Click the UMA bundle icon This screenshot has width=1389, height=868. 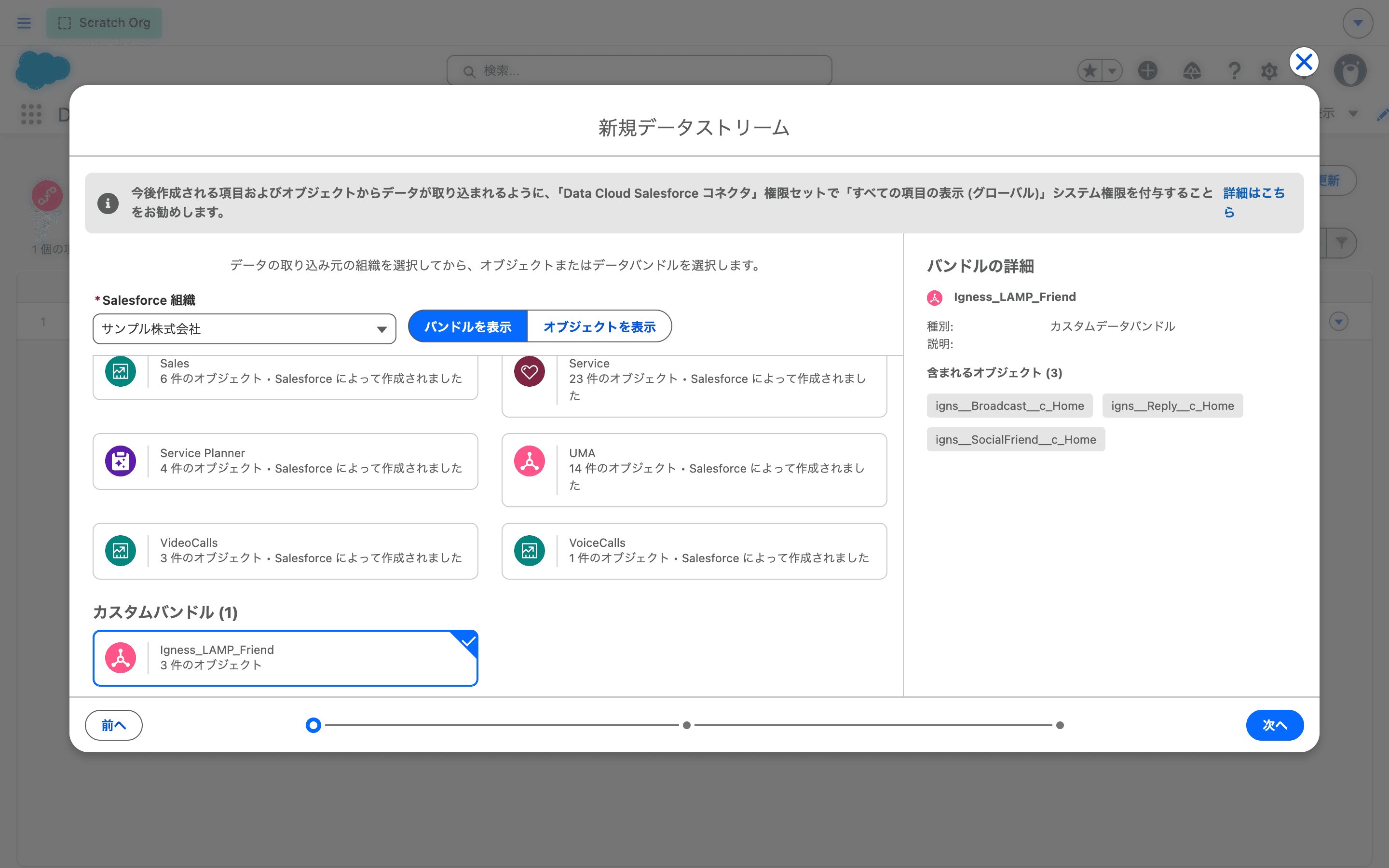coord(529,461)
